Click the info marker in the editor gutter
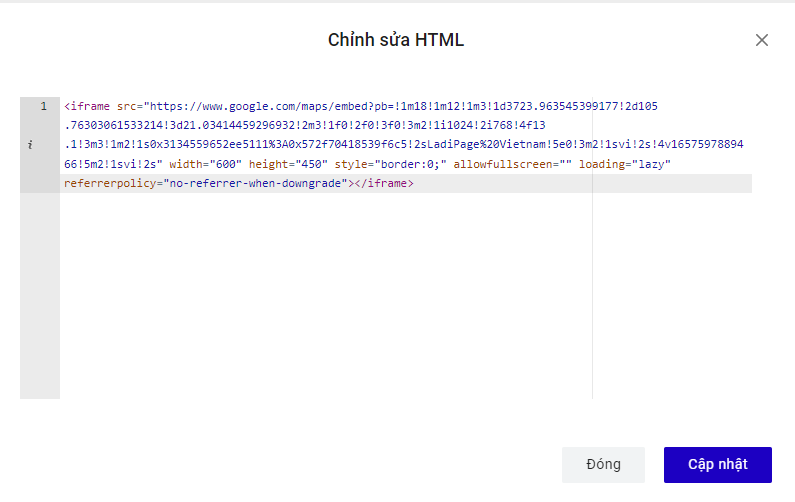Image resolution: width=795 pixels, height=502 pixels. [30, 145]
